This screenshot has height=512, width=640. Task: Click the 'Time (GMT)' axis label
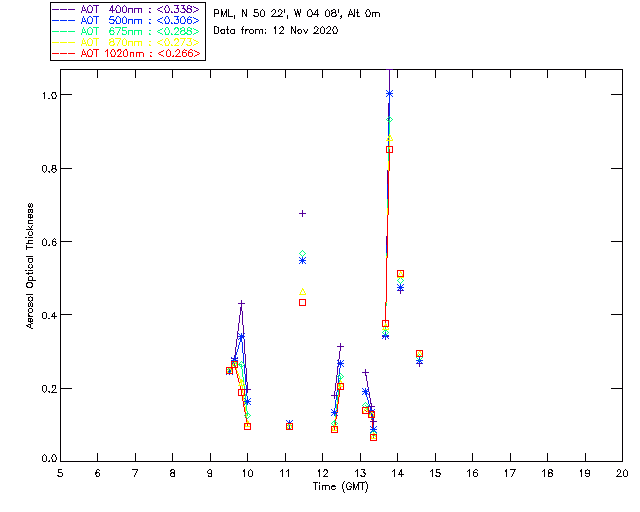pyautogui.click(x=340, y=486)
